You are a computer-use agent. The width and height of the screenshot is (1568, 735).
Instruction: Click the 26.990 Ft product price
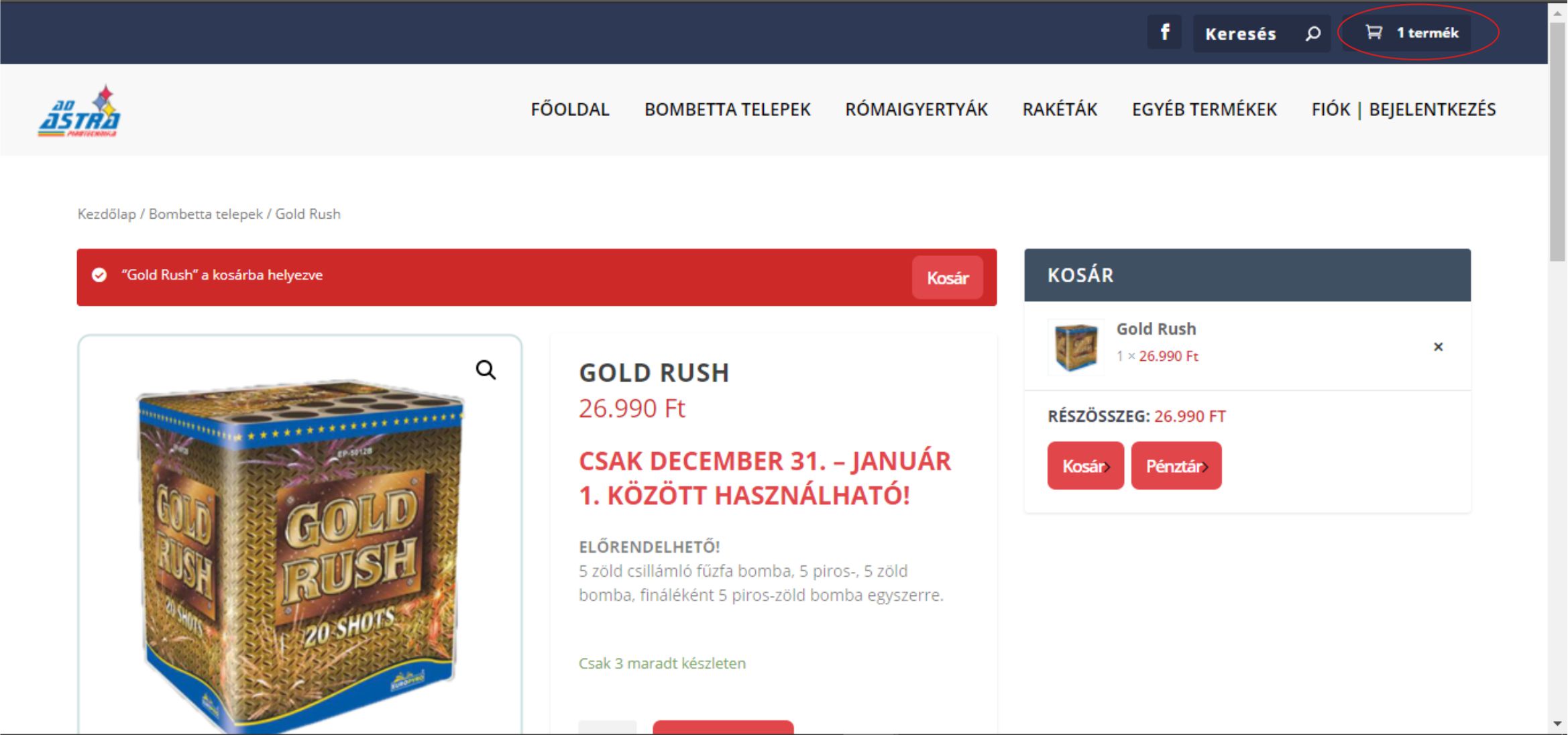click(x=632, y=408)
